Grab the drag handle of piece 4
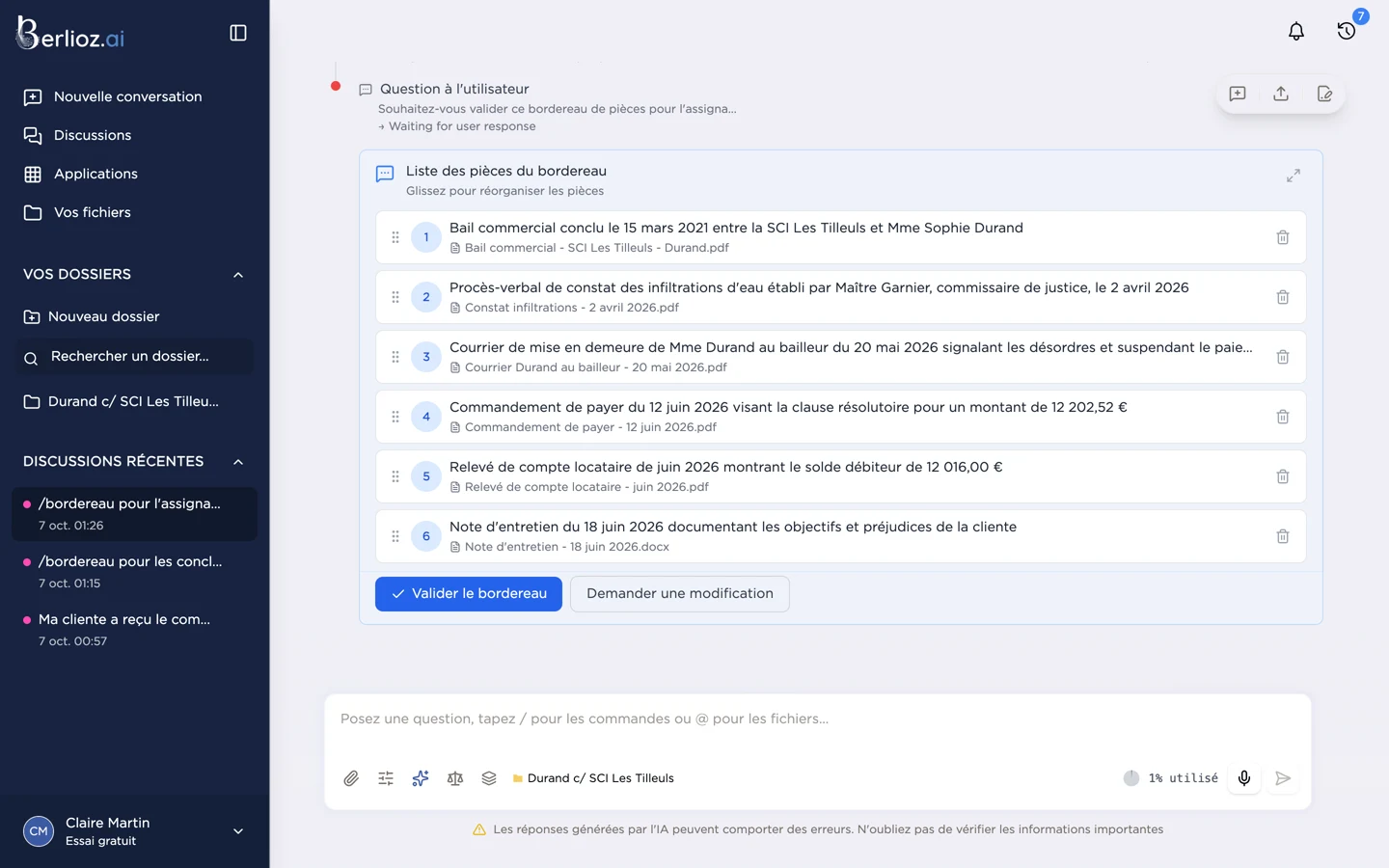This screenshot has width=1389, height=868. [395, 417]
